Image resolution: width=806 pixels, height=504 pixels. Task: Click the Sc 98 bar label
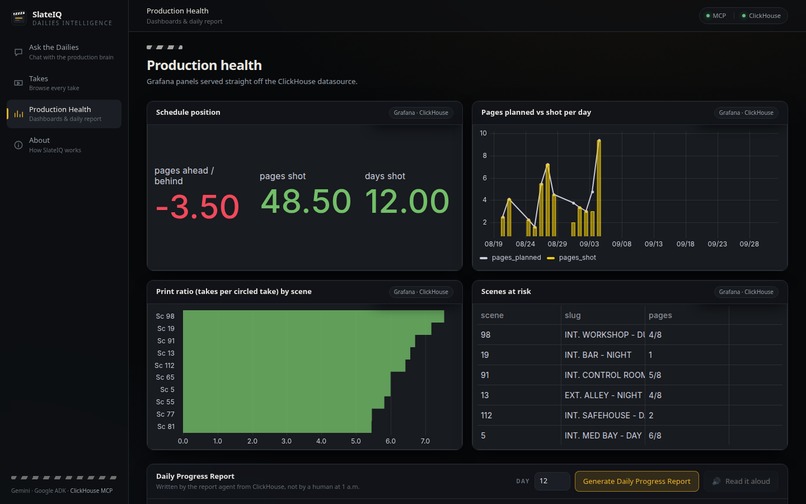(x=166, y=316)
